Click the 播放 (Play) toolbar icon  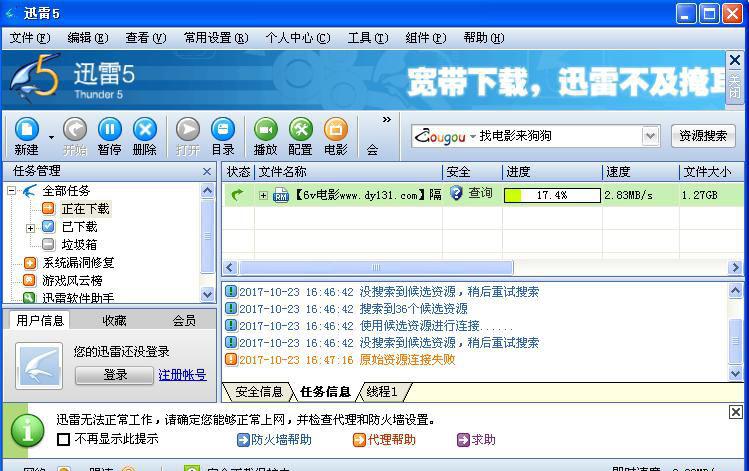click(x=266, y=137)
